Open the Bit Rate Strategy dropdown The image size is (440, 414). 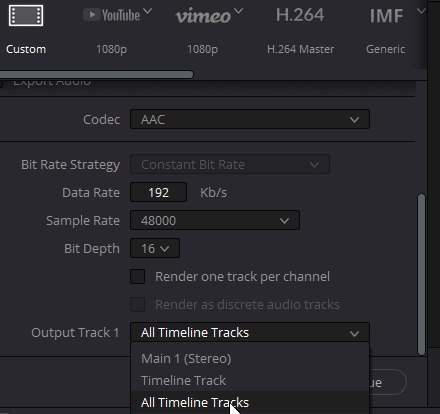point(230,164)
